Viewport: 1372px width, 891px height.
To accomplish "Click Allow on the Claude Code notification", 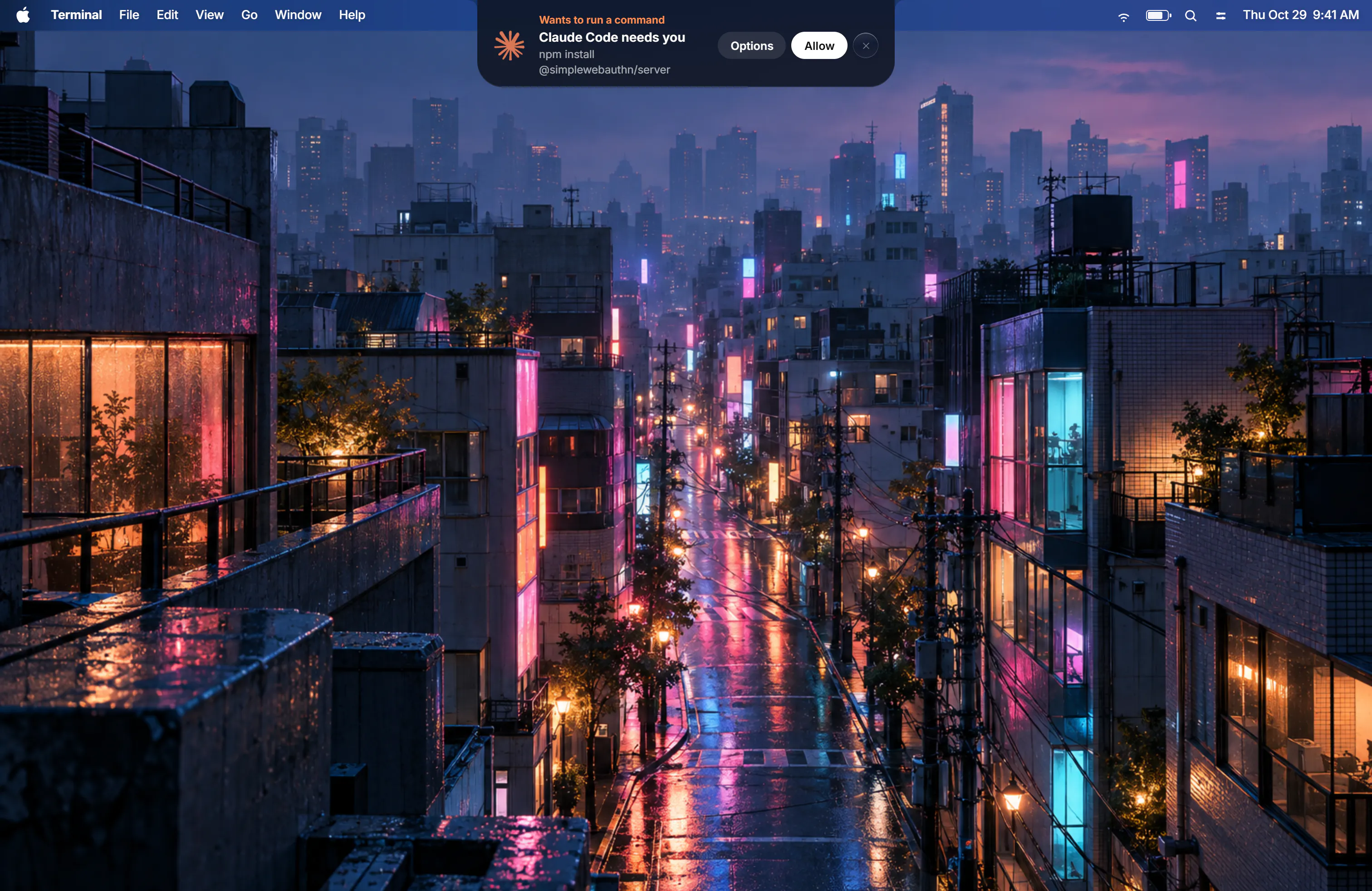I will pyautogui.click(x=819, y=45).
